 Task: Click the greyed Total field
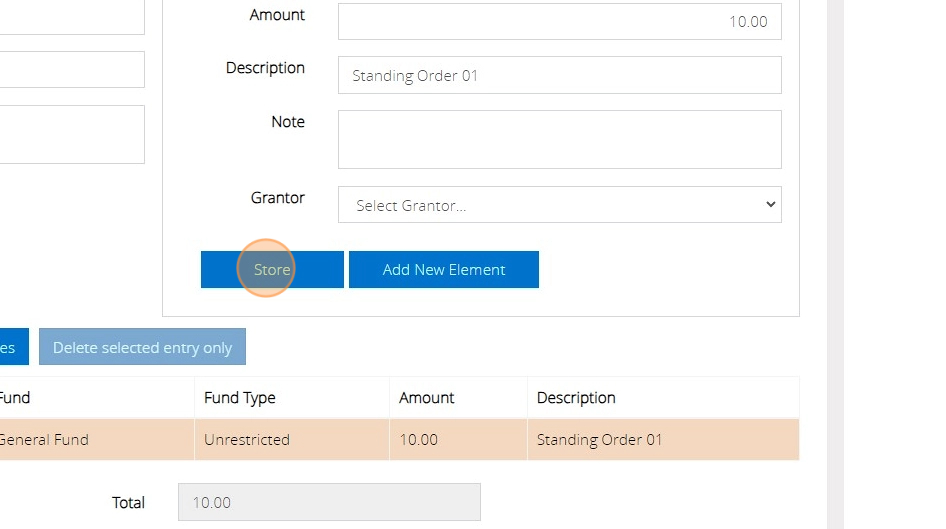(329, 502)
